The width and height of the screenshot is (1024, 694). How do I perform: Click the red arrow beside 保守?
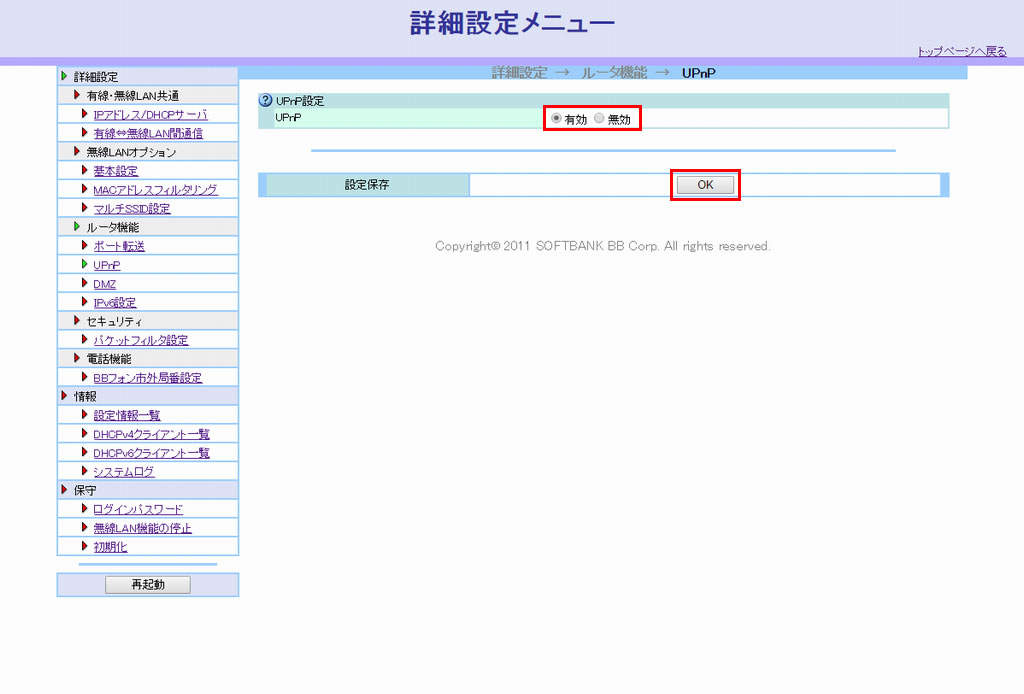click(65, 490)
